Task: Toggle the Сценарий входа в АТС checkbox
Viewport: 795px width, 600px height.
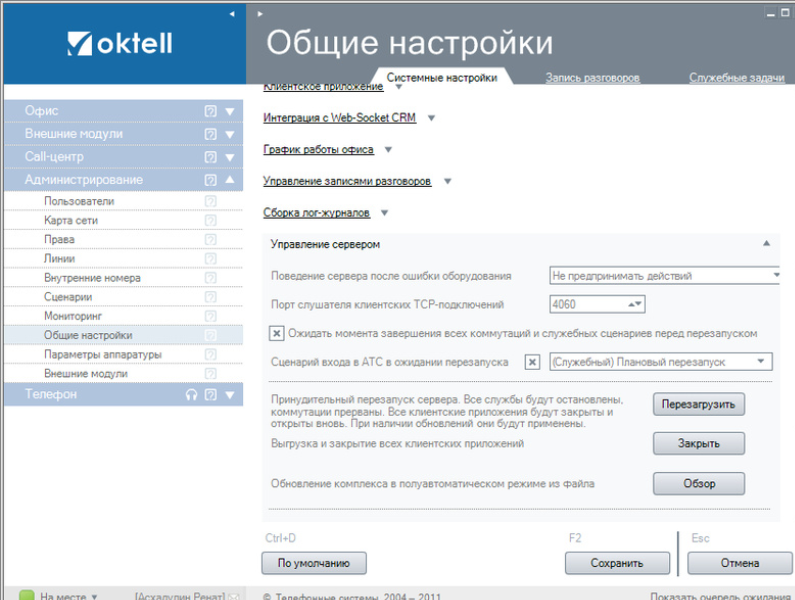Action: pyautogui.click(x=533, y=362)
